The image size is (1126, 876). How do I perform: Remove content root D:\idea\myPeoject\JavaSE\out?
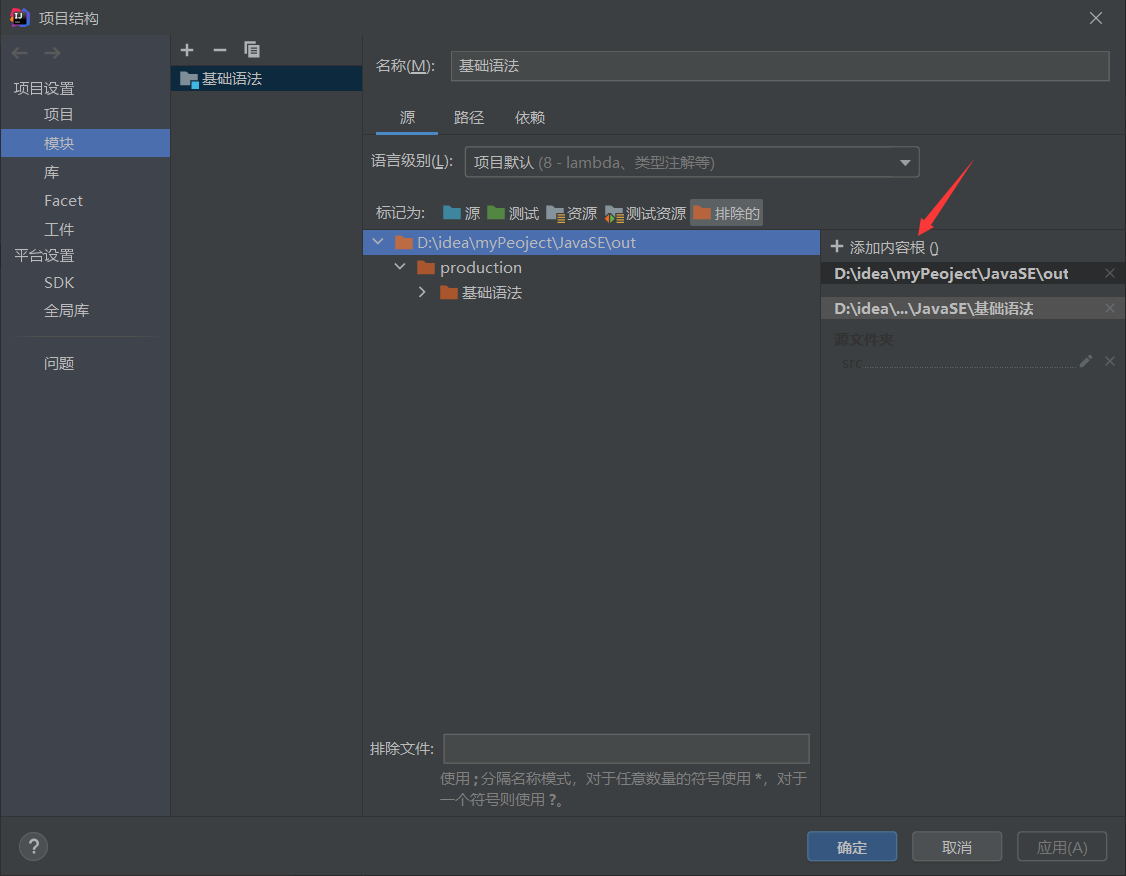tap(1109, 273)
